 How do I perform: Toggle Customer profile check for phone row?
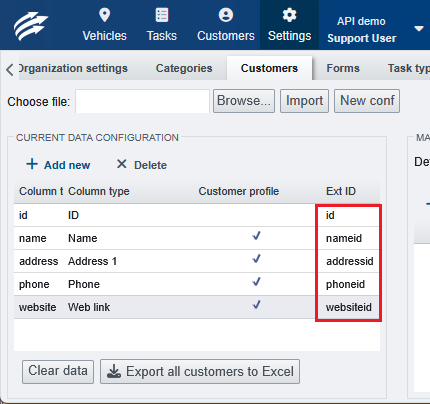(256, 282)
